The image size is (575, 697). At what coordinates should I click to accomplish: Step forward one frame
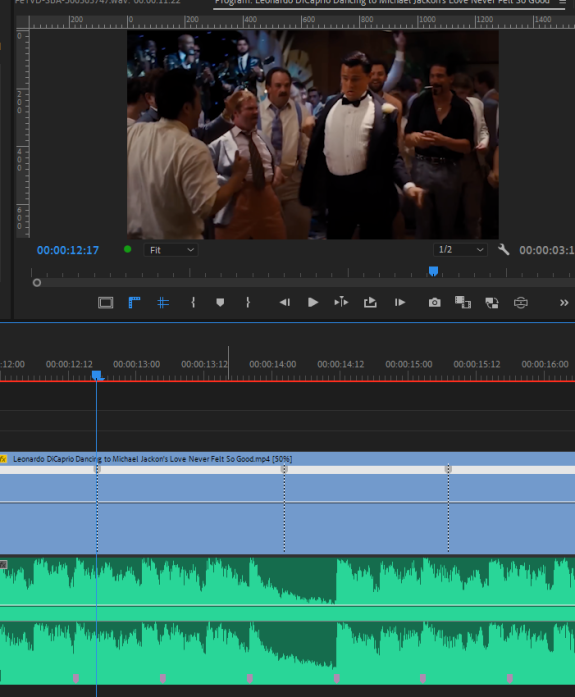(399, 303)
